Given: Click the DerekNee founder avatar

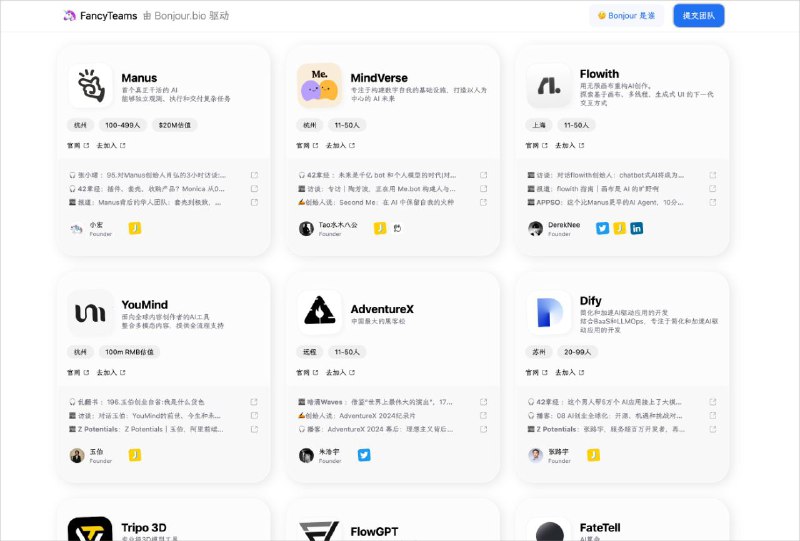Looking at the screenshot, I should pyautogui.click(x=535, y=229).
